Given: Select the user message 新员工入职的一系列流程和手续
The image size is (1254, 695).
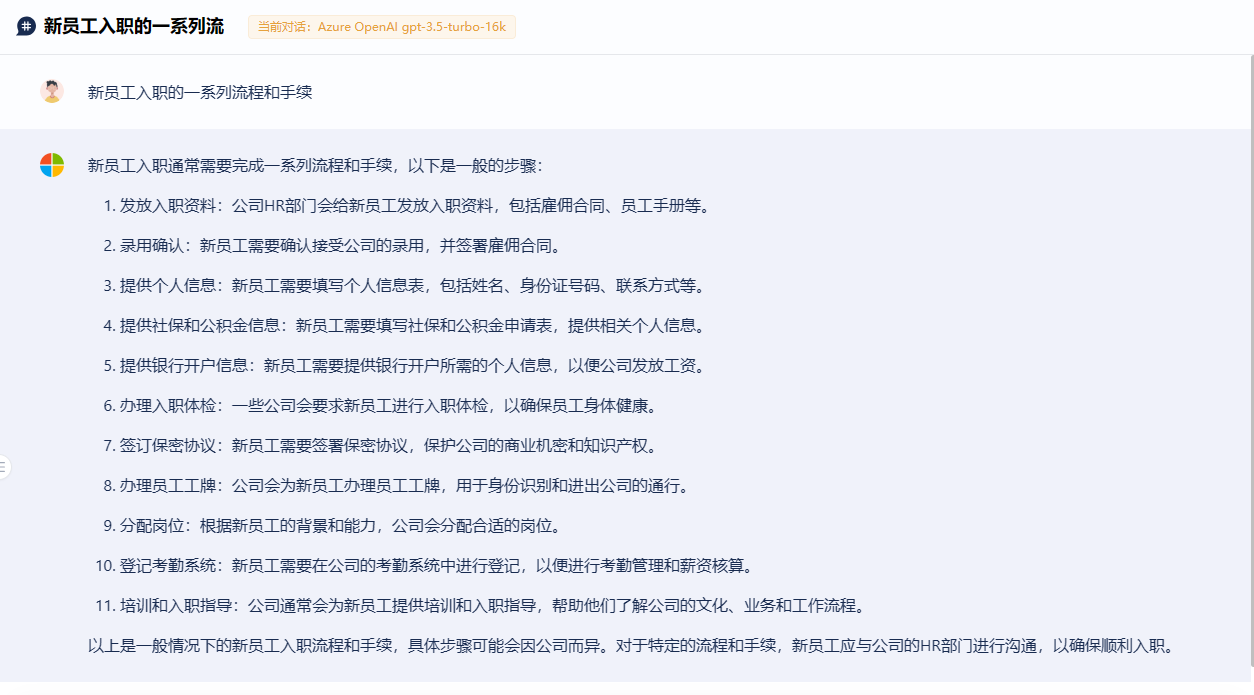Looking at the screenshot, I should pos(200,92).
